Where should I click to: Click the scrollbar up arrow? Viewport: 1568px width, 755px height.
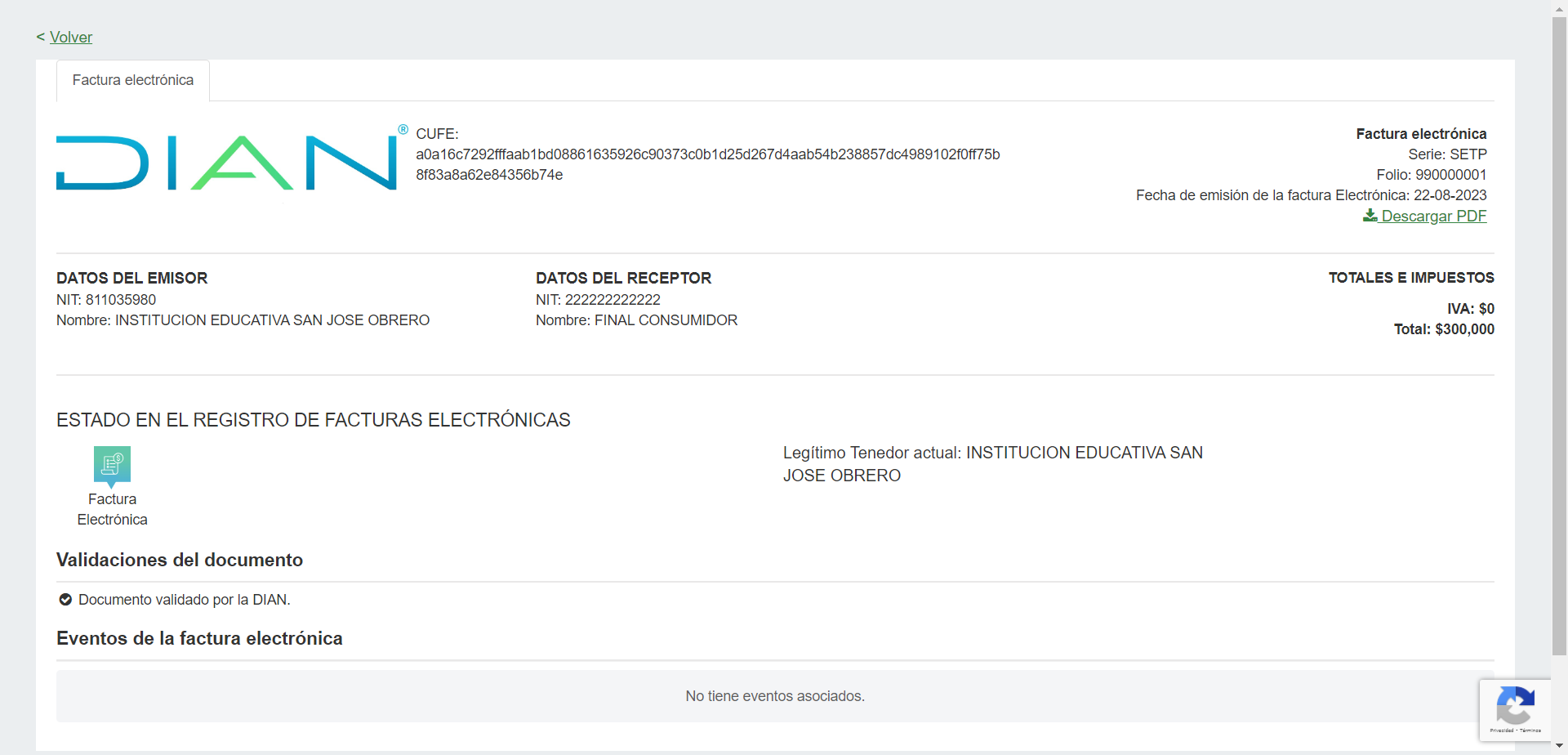click(1559, 7)
